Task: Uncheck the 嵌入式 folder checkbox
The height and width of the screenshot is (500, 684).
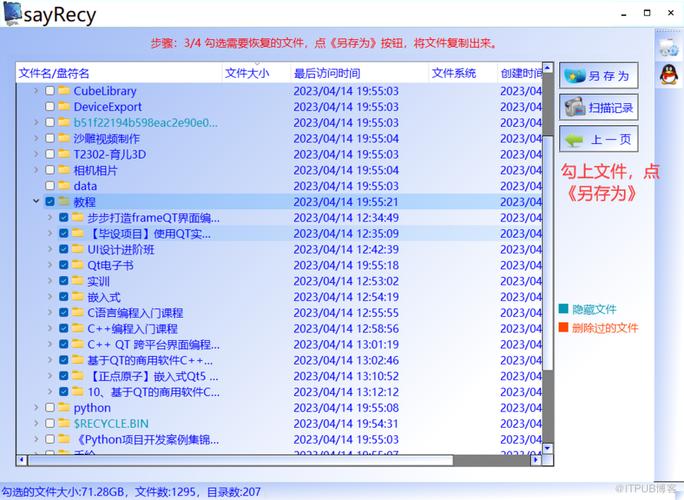Action: (64, 297)
